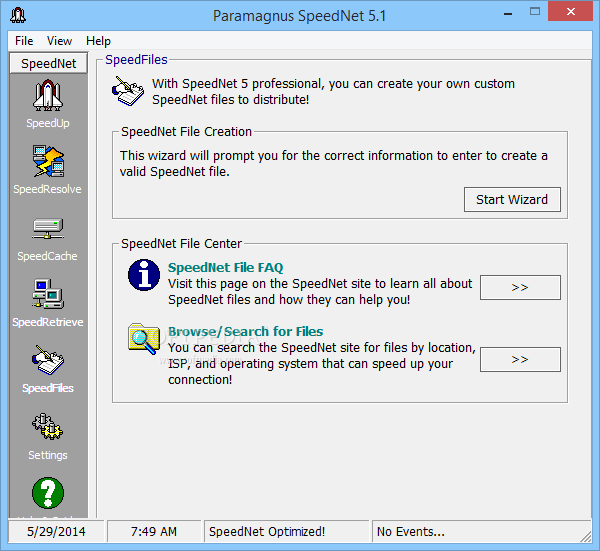Open the Settings gears icon

click(x=47, y=426)
